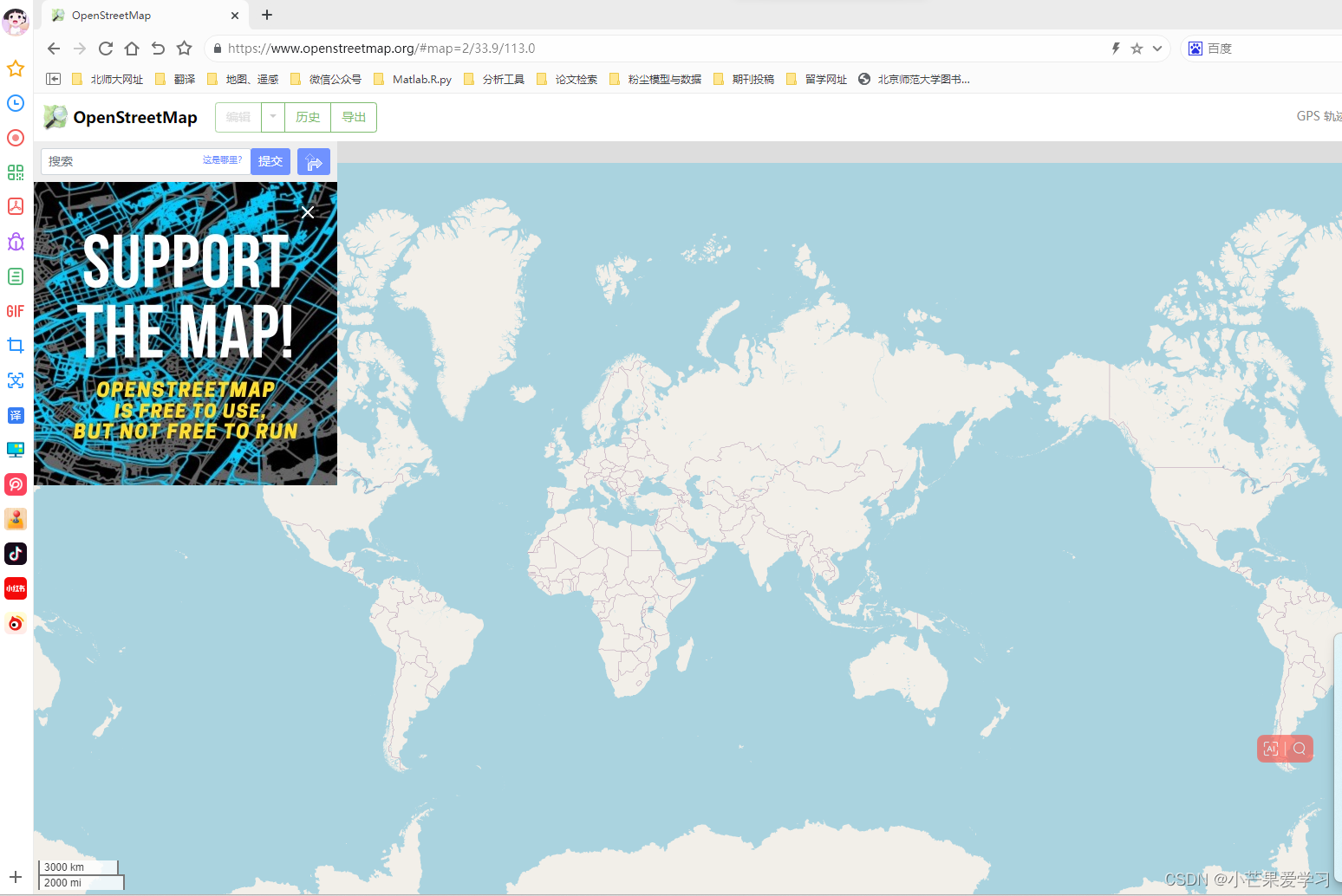Open the browser home page icon
1342x896 pixels.
click(x=132, y=49)
